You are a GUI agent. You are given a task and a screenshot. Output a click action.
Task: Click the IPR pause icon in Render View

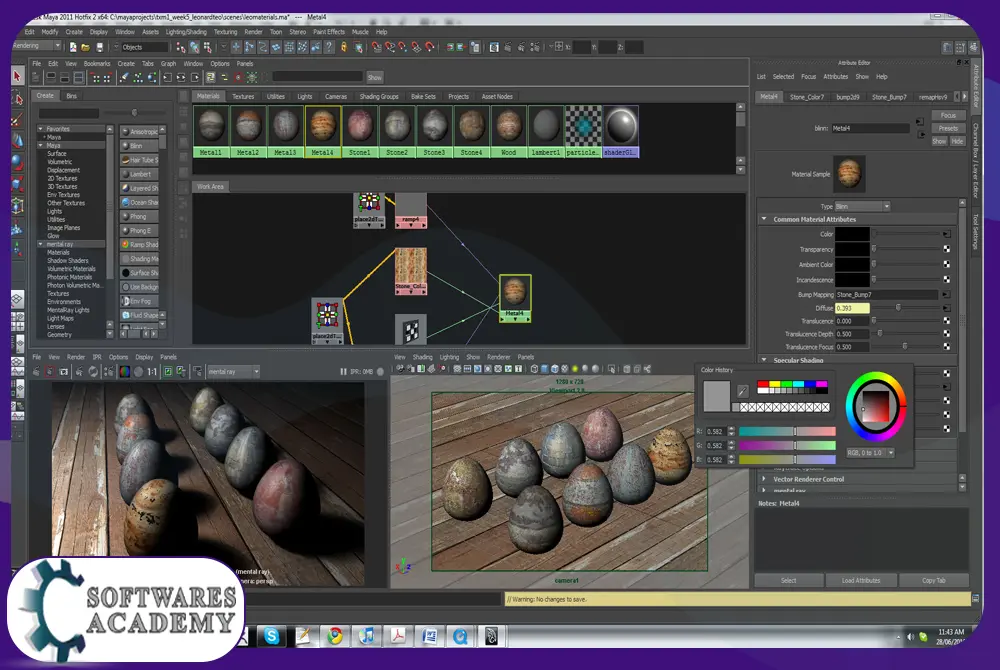[344, 372]
